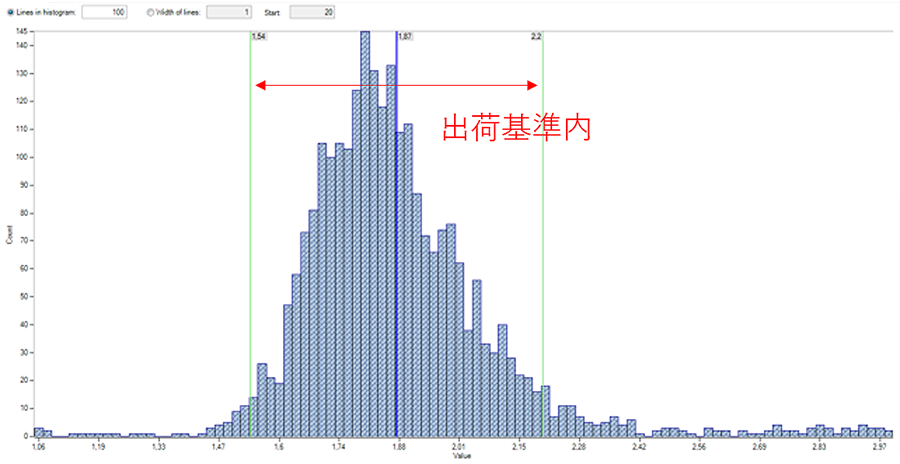Select the 'Width of lines' radio button
This screenshot has width=900, height=464.
150,13
